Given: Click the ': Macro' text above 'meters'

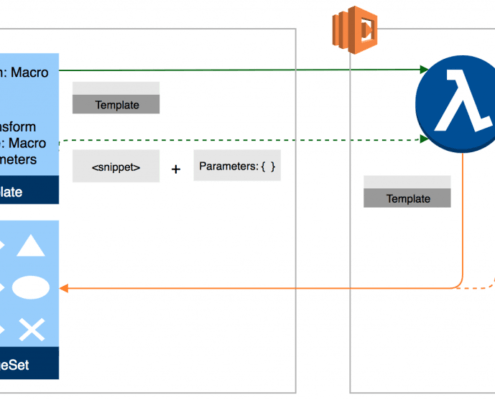Looking at the screenshot, I should pyautogui.click(x=23, y=143).
